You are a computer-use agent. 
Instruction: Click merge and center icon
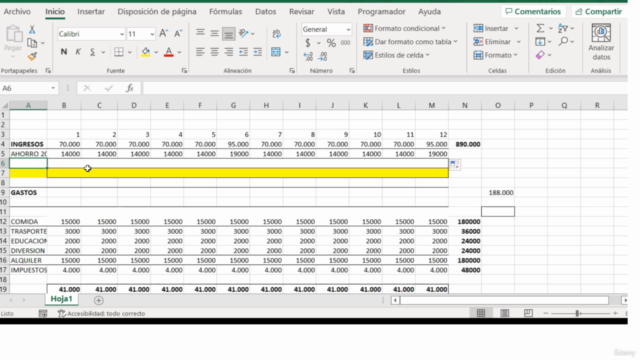pyautogui.click(x=276, y=52)
